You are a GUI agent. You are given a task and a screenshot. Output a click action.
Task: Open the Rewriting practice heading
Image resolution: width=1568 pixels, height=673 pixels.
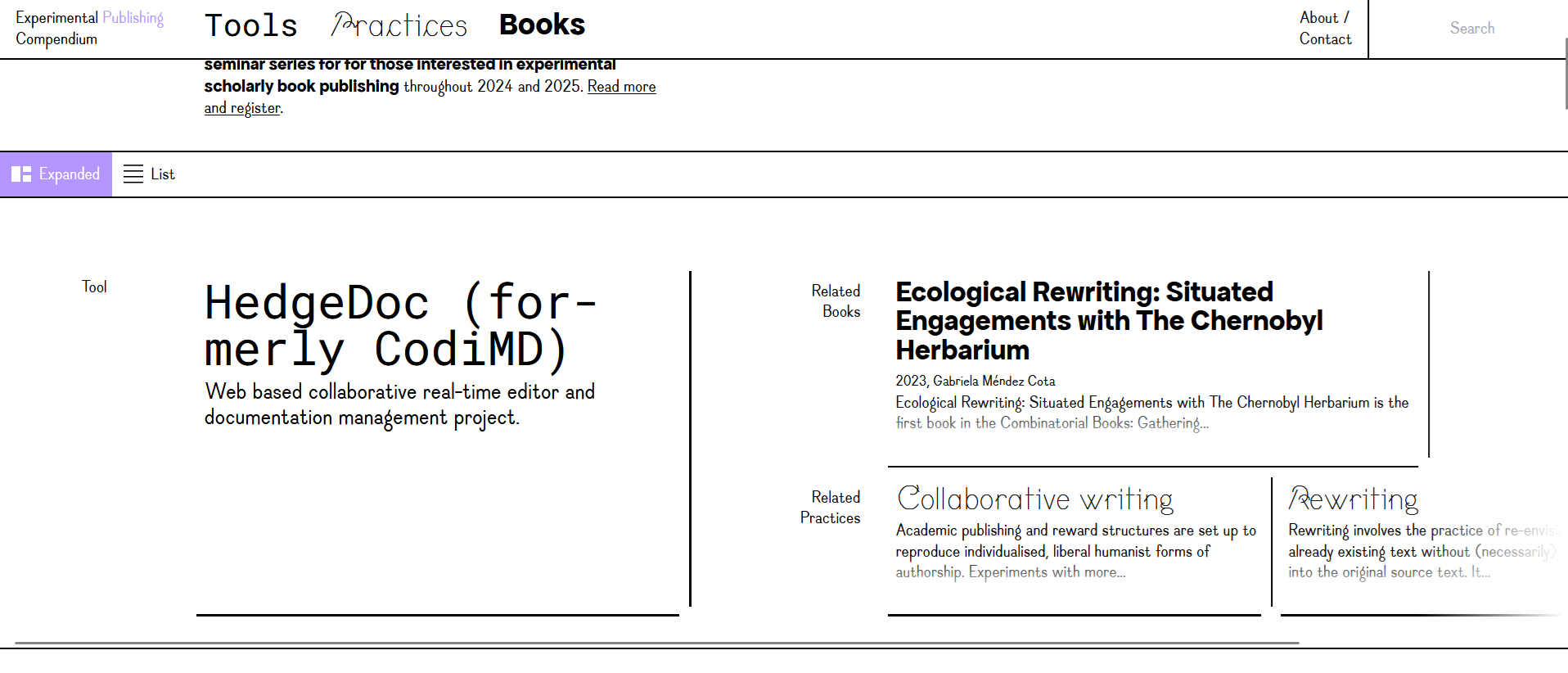click(1354, 499)
